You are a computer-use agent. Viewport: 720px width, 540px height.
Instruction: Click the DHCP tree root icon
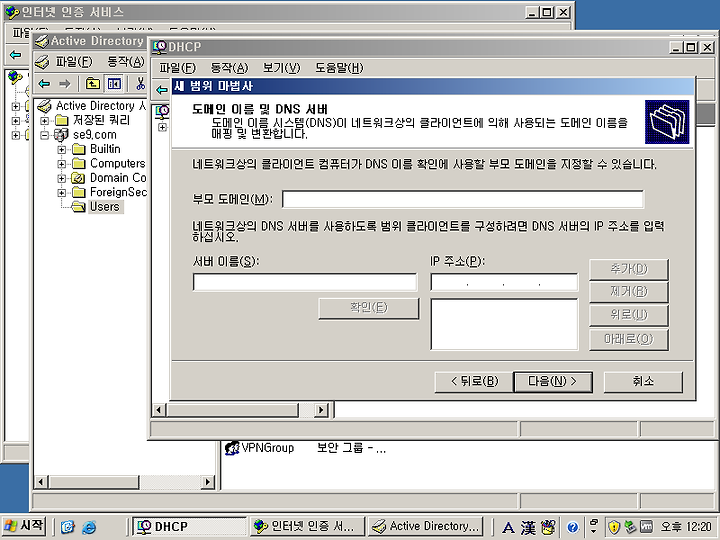[162, 112]
